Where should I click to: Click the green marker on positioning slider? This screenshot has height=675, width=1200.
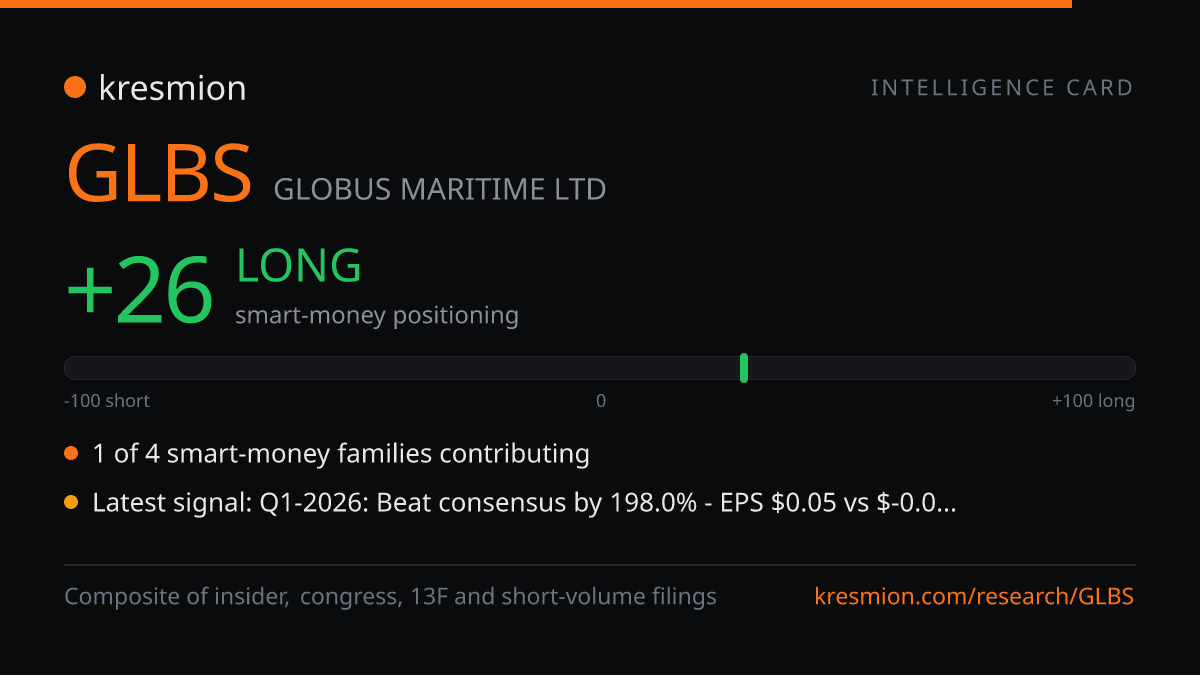[x=744, y=368]
